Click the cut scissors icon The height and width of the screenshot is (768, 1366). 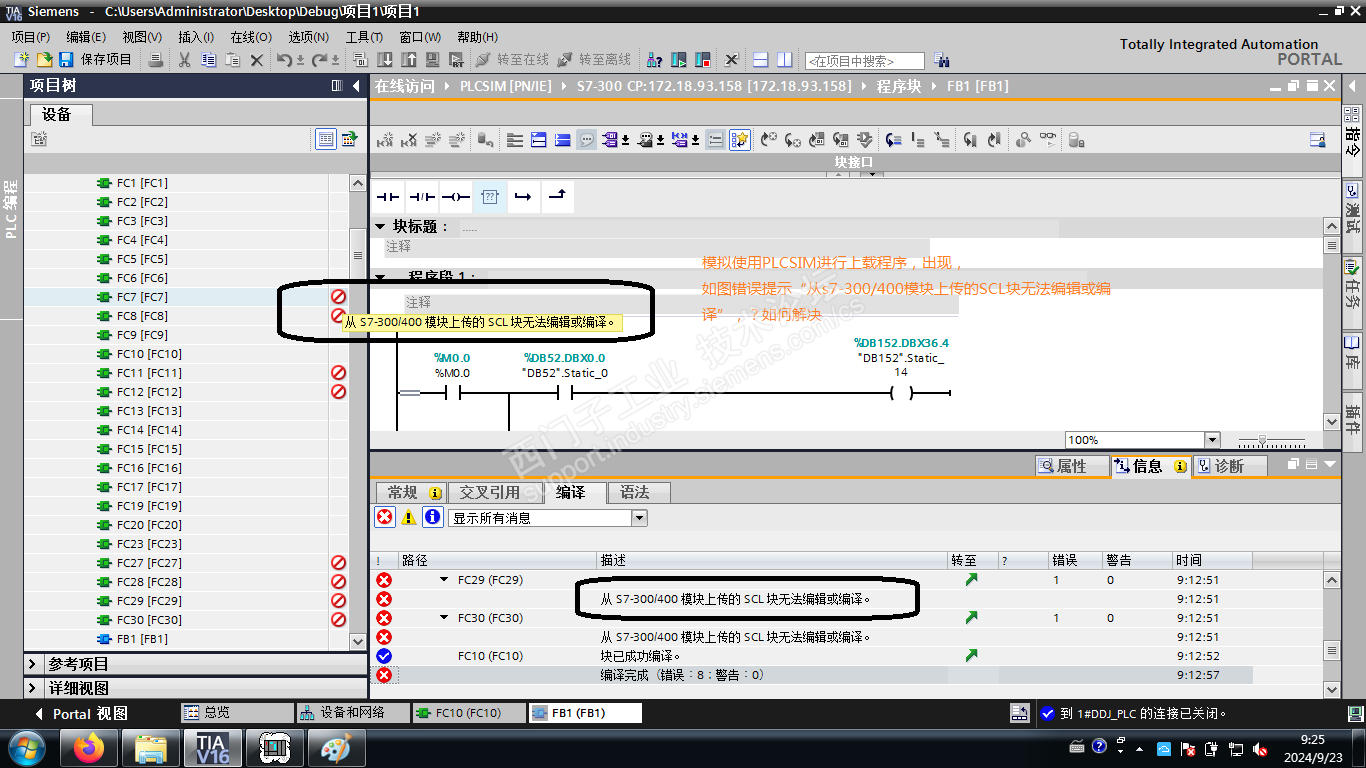(x=184, y=60)
